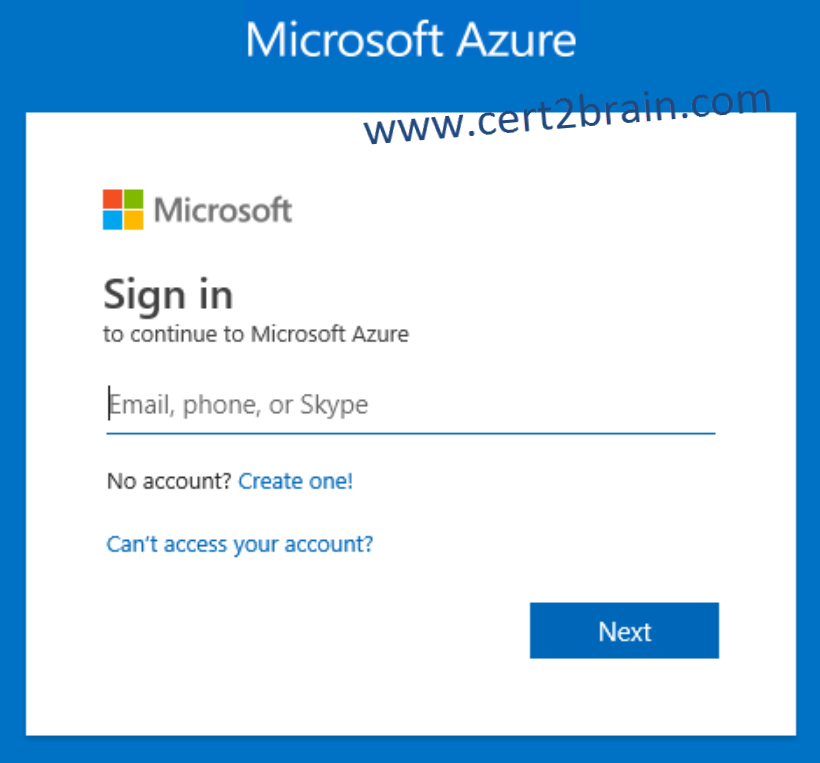Viewport: 820px width, 763px height.
Task: Click the blue square of Microsoft logo
Action: click(112, 220)
